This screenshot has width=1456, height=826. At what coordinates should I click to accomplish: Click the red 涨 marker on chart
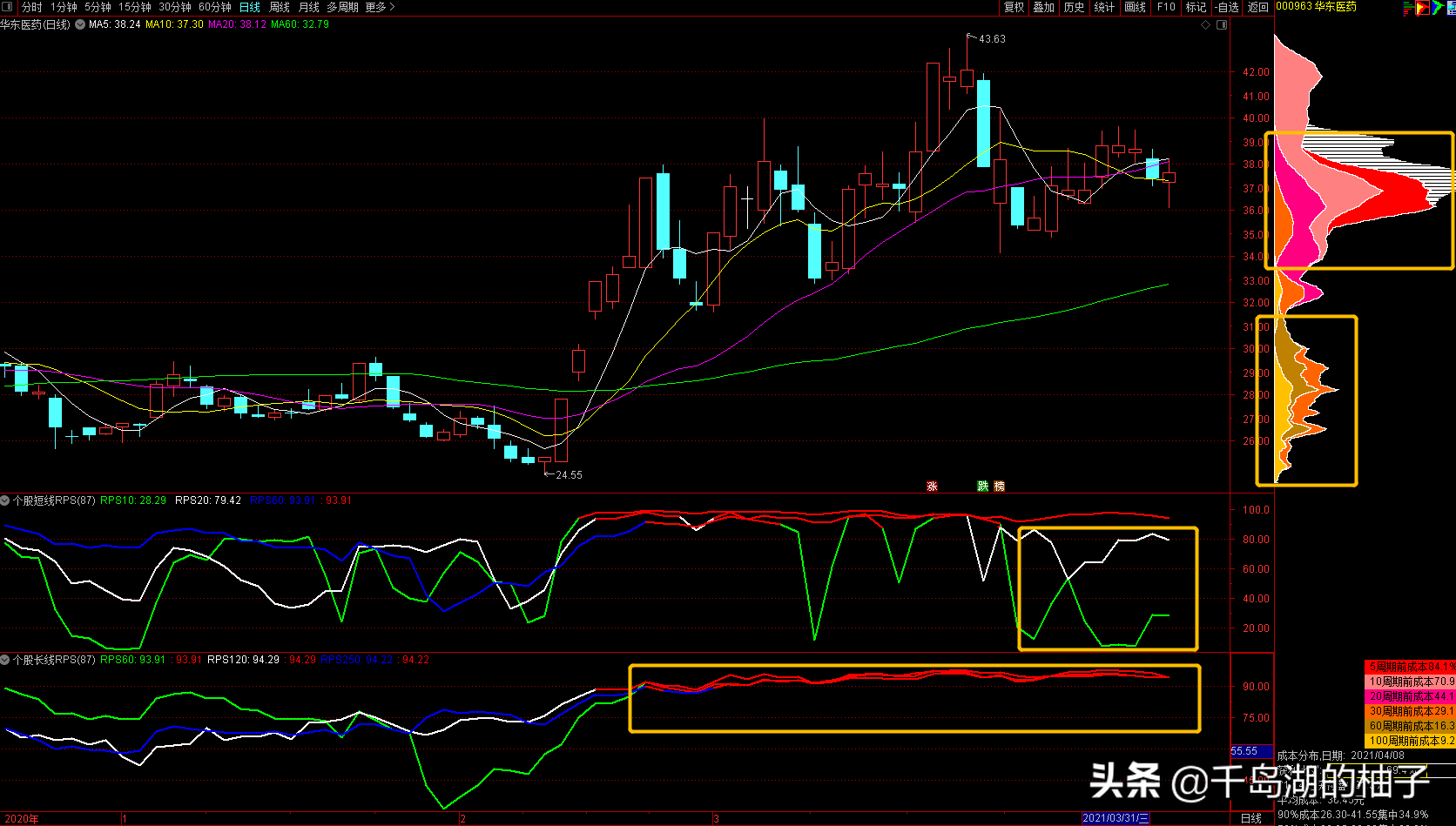tap(933, 487)
